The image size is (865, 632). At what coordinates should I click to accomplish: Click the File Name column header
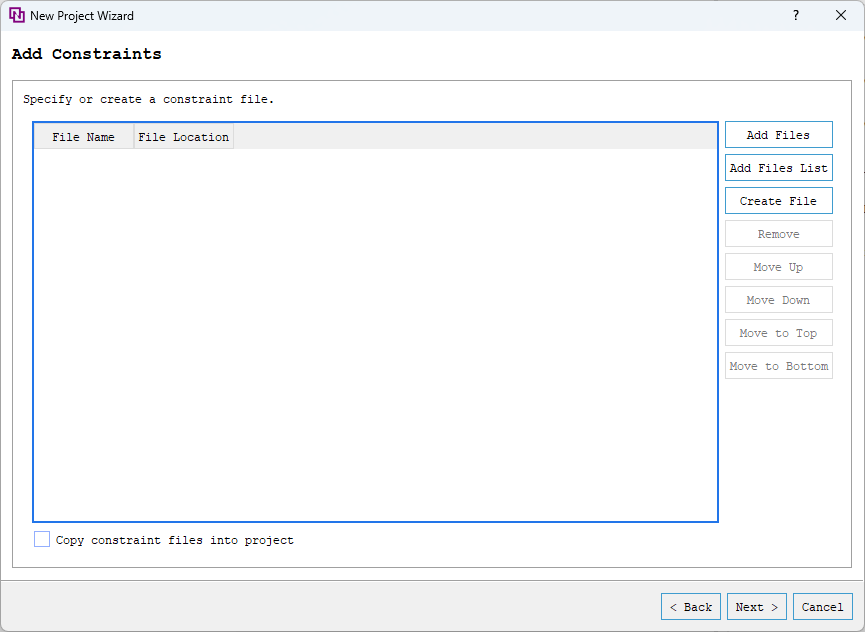click(84, 136)
